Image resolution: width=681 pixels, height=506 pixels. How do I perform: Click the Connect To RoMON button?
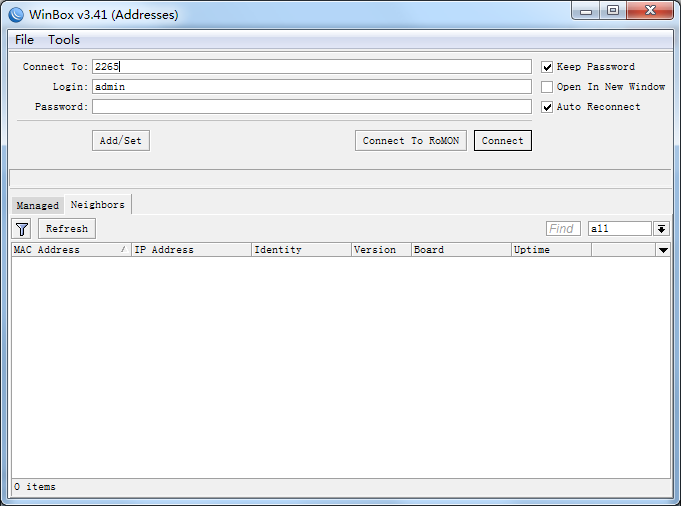click(x=410, y=141)
